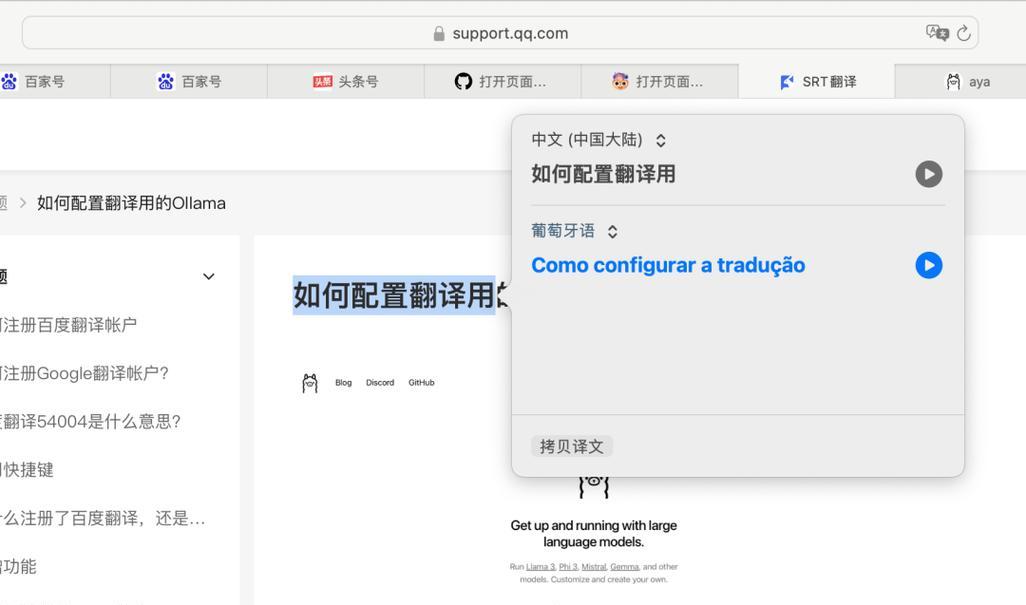Open the GitHub 打开页面 tab
The width and height of the screenshot is (1026, 605).
[x=503, y=82]
